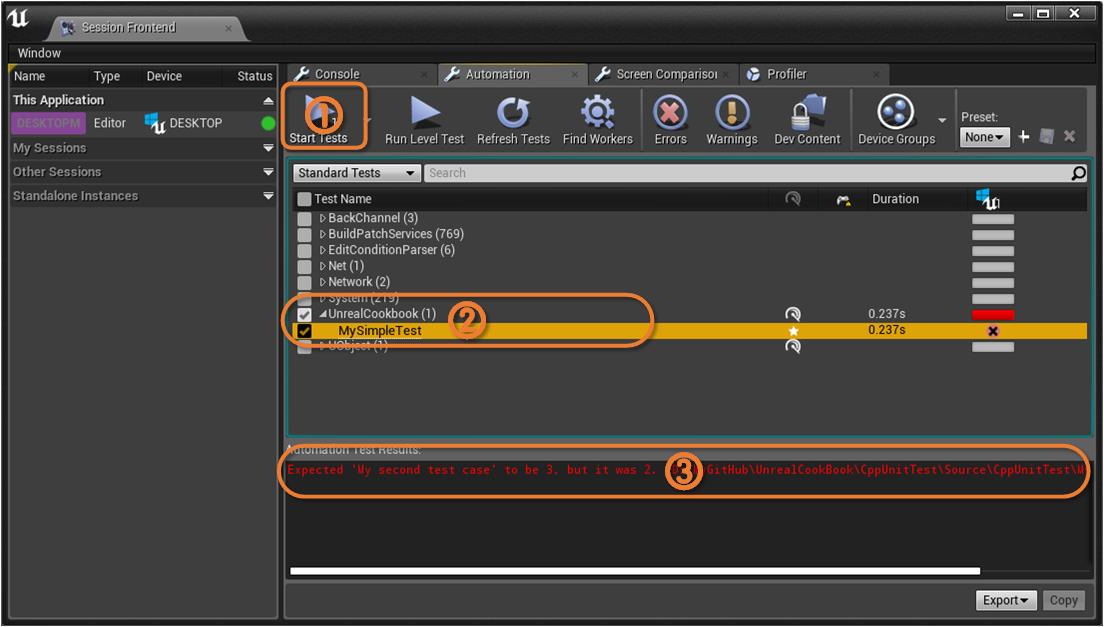This screenshot has width=1104, height=627.
Task: Expand the EditConditionParser group
Action: click(x=323, y=251)
